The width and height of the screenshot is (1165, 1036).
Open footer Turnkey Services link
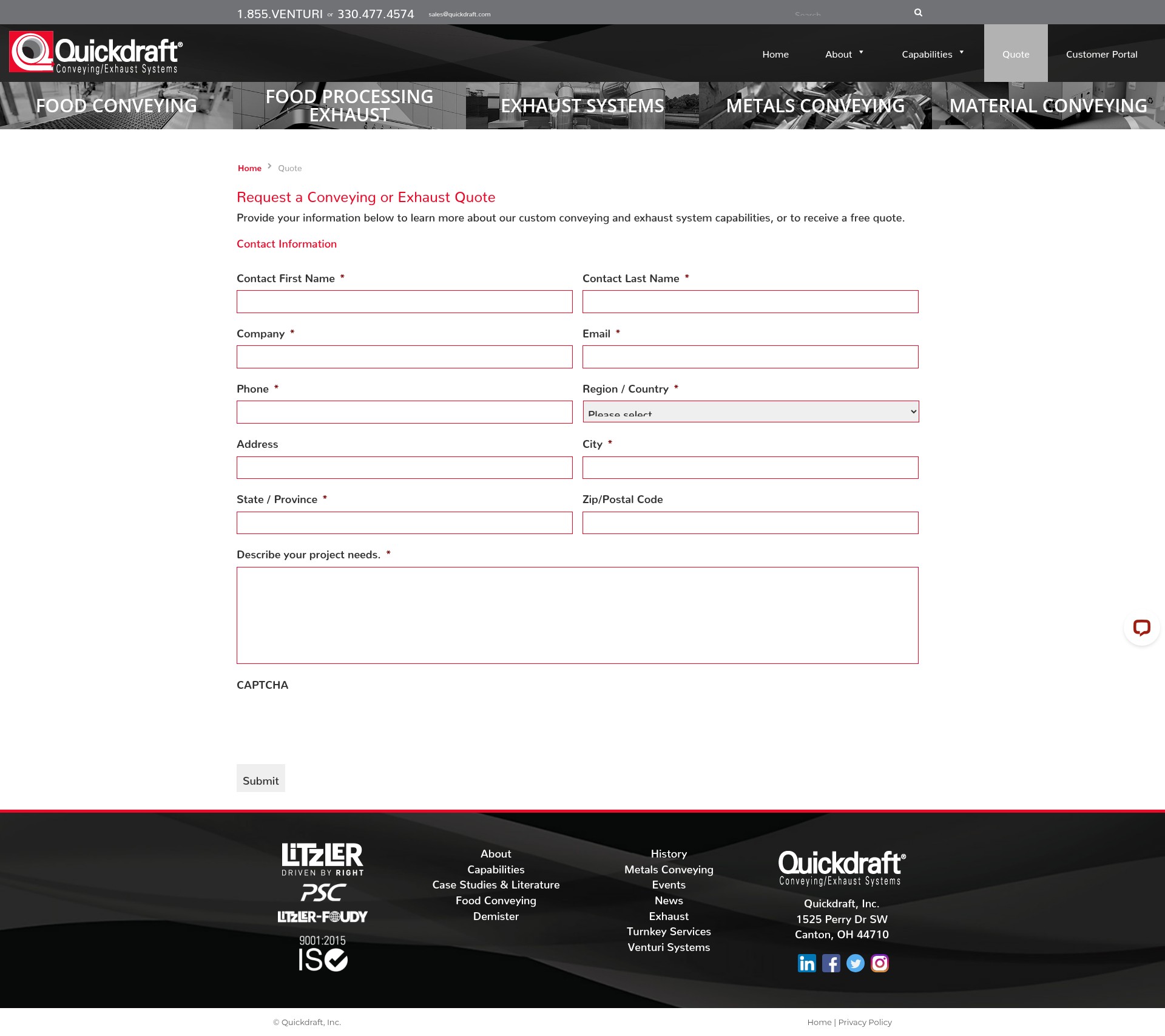(669, 932)
